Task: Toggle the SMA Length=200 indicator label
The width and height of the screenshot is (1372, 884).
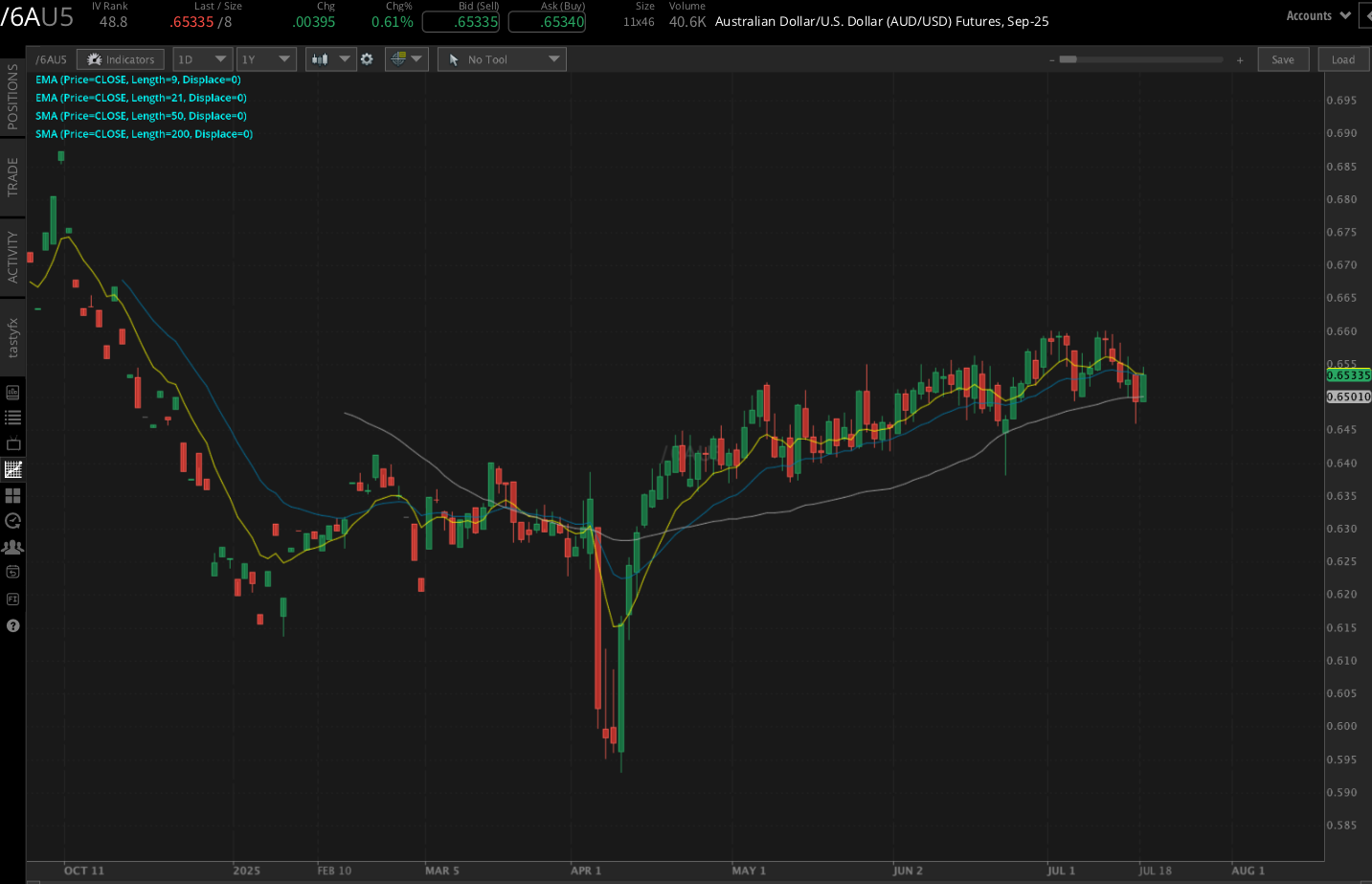Action: [144, 133]
